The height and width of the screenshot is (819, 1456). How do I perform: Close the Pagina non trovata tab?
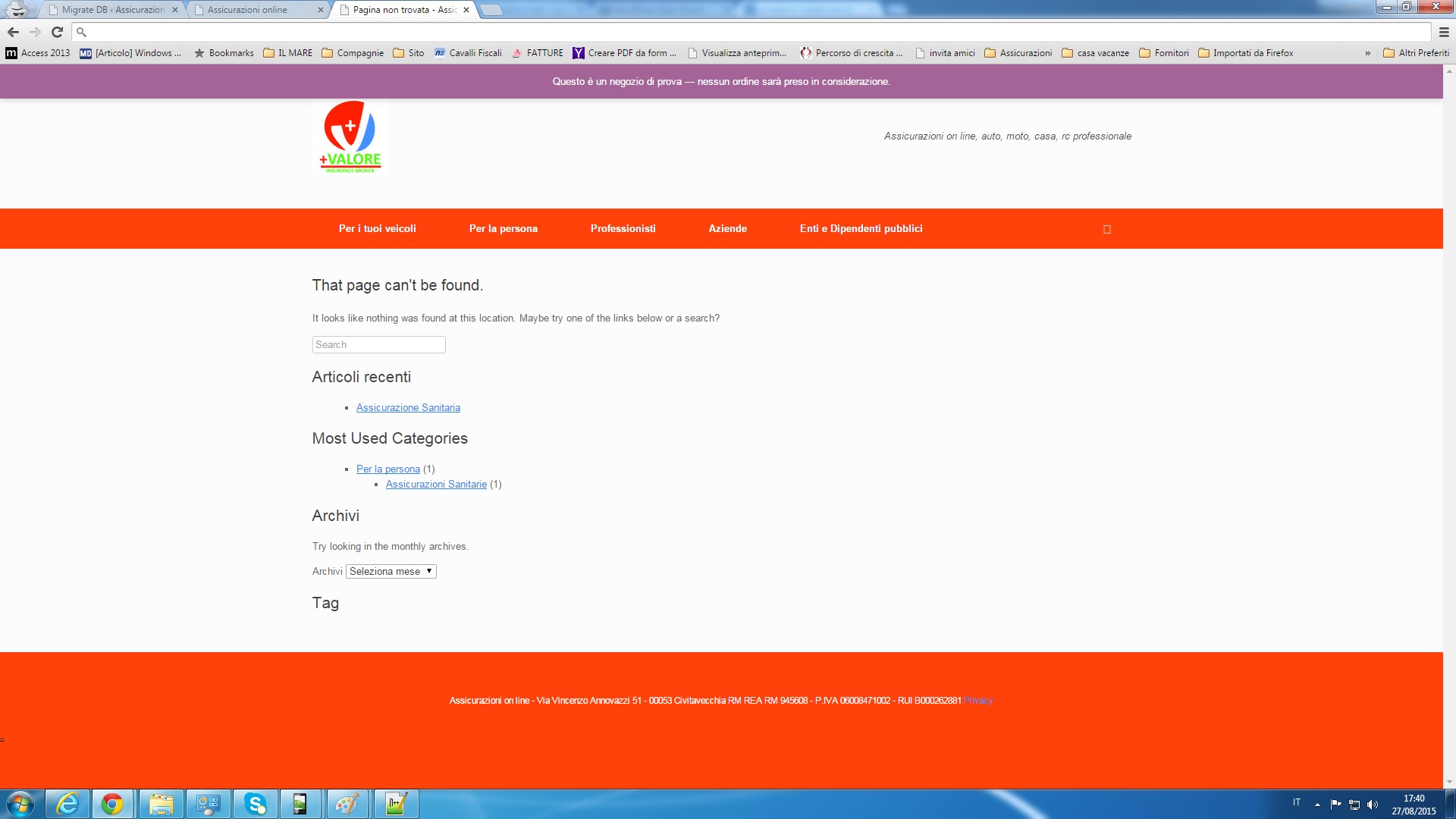[x=466, y=10]
